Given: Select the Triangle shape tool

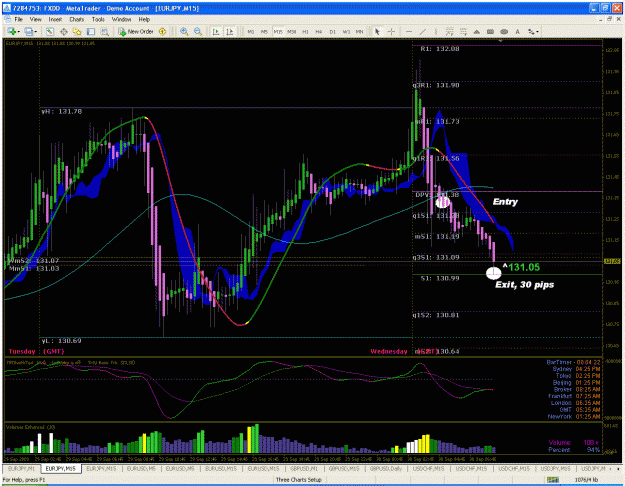Looking at the screenshot, I should 477,31.
